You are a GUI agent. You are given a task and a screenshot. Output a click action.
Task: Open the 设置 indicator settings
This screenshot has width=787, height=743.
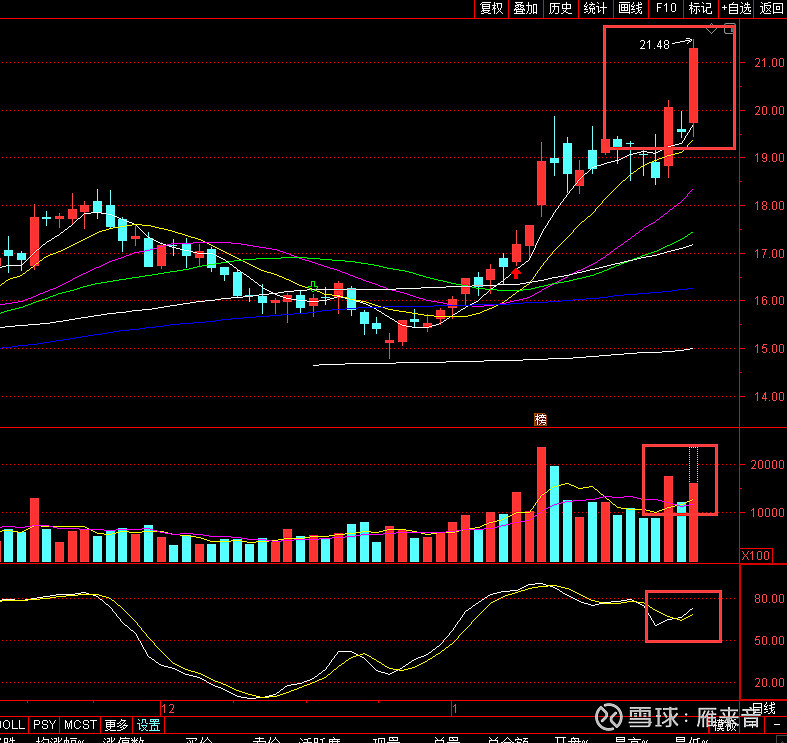[x=149, y=725]
